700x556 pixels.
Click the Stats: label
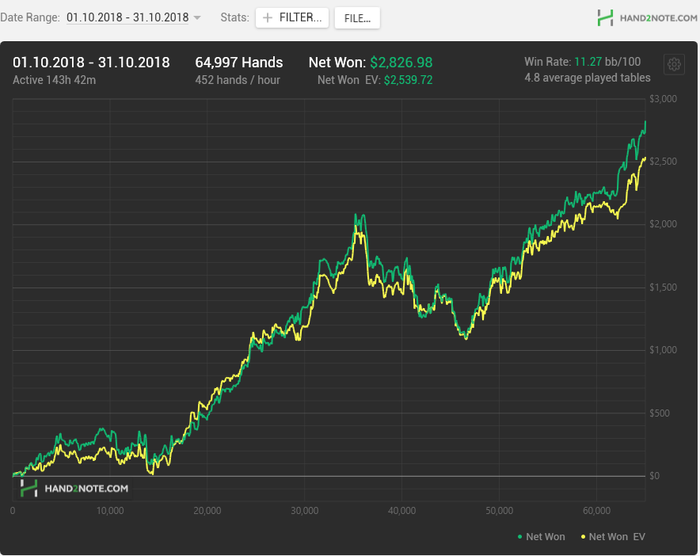click(235, 18)
